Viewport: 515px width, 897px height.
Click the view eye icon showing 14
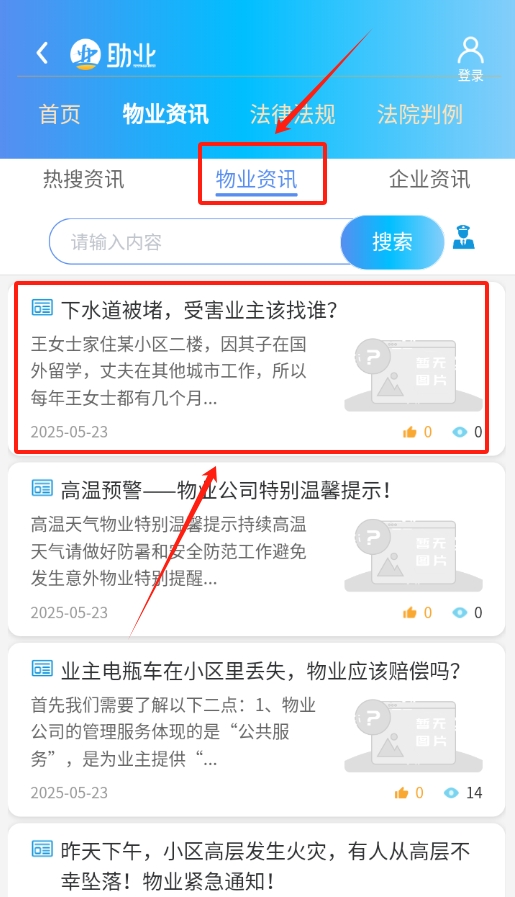pyautogui.click(x=451, y=793)
